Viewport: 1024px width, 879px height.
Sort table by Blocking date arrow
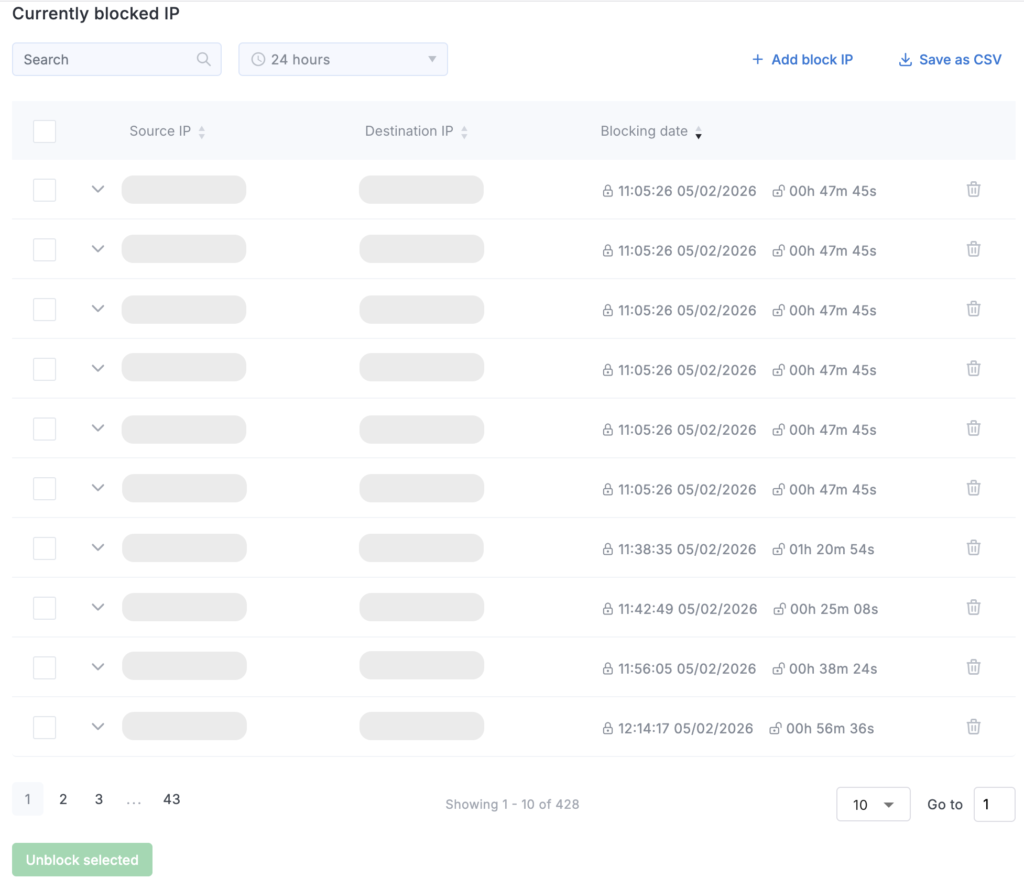(698, 133)
